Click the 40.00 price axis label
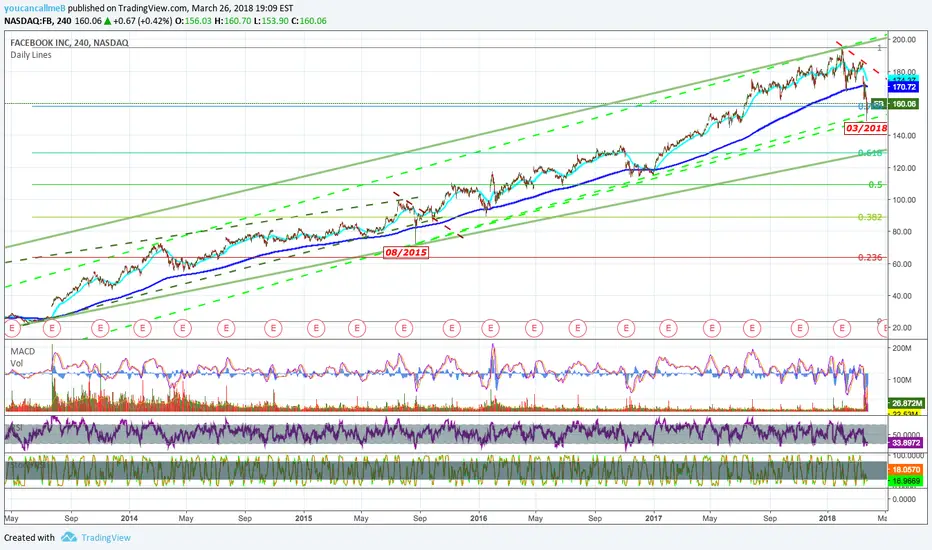Screen dimensions: 932x550 pos(903,296)
